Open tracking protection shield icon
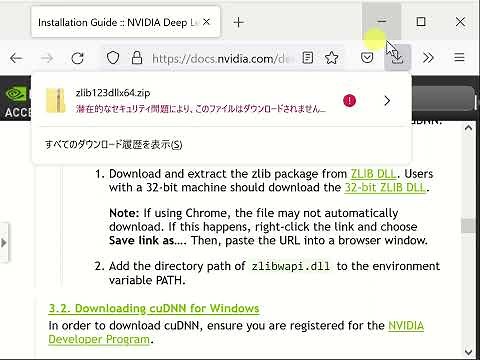 113,58
